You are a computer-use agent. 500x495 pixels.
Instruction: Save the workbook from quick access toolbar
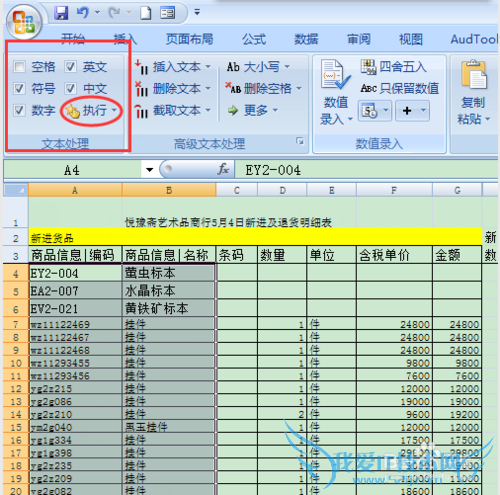tap(61, 13)
